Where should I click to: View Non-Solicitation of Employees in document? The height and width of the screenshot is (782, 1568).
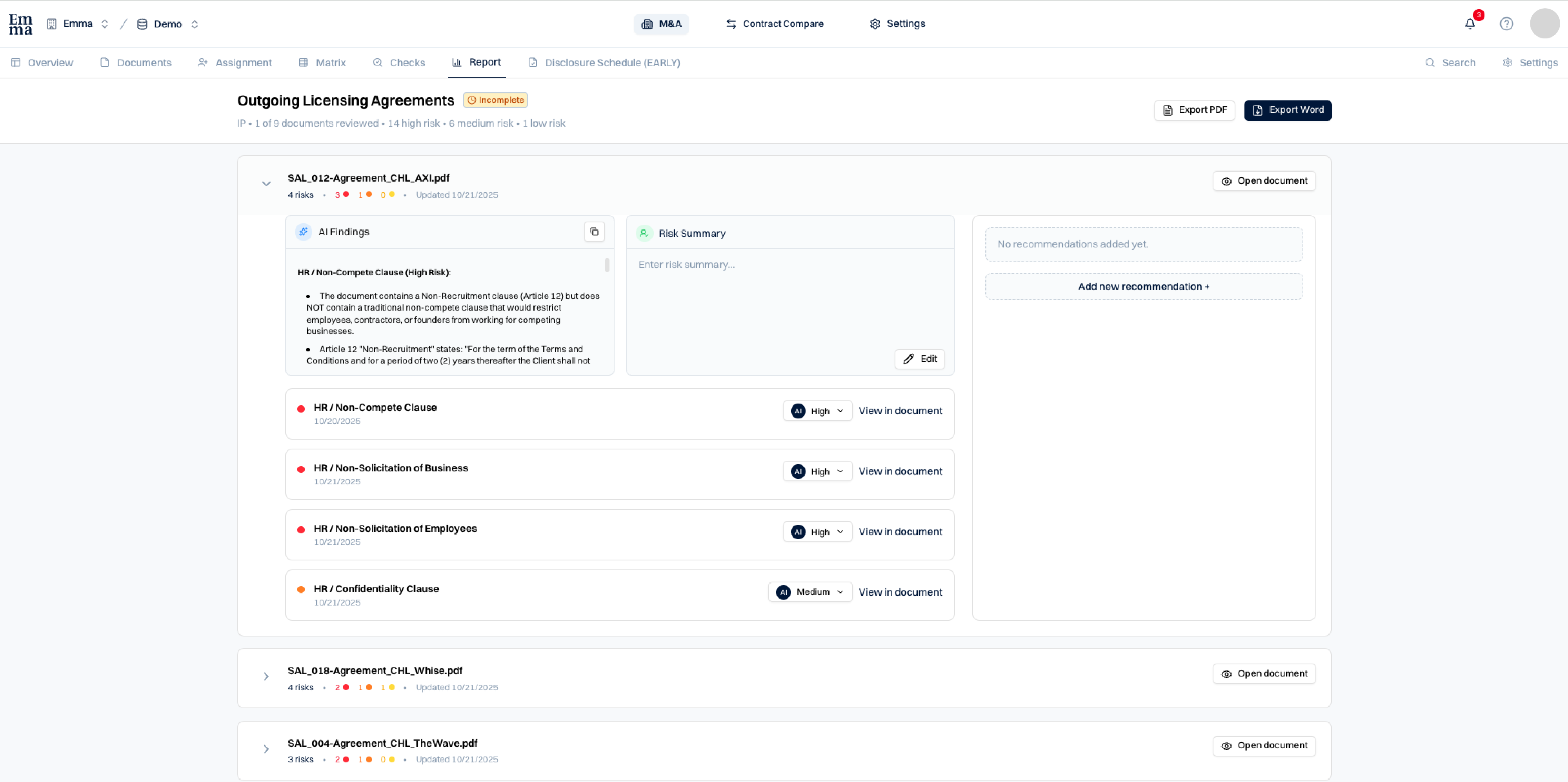pyautogui.click(x=900, y=531)
